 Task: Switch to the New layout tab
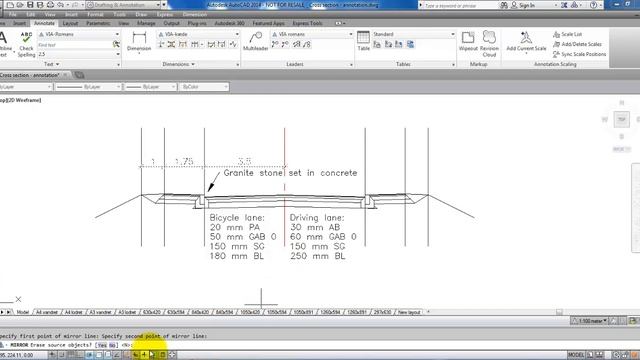(409, 312)
